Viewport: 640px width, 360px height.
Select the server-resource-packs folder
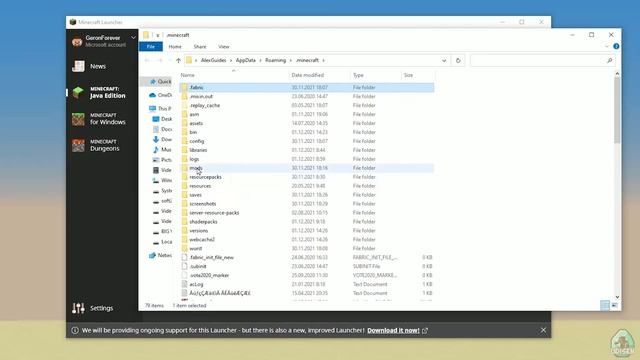coord(307,213)
